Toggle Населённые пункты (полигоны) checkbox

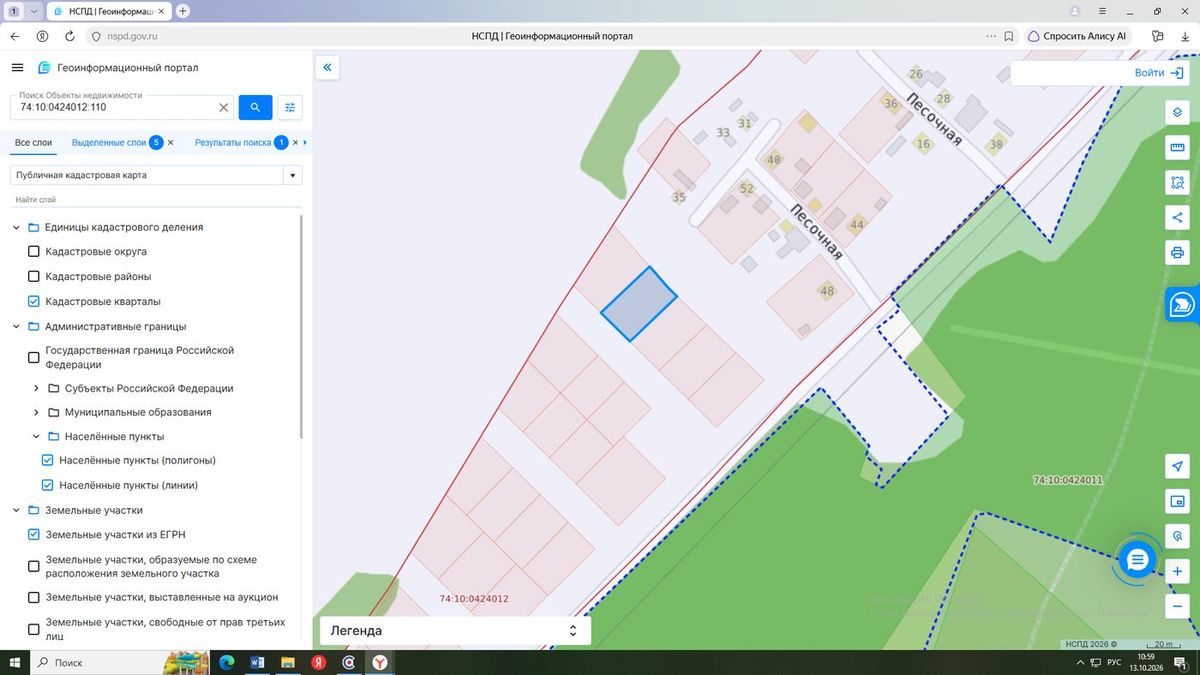47,461
